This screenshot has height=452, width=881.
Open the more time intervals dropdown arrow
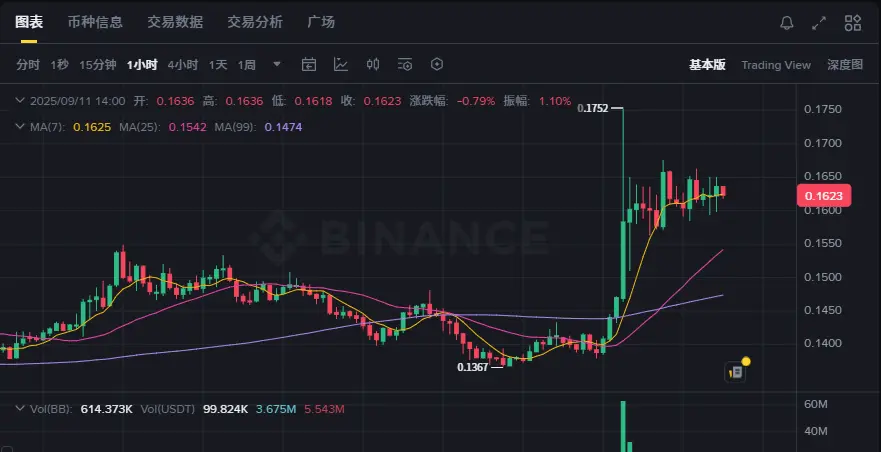pyautogui.click(x=276, y=65)
